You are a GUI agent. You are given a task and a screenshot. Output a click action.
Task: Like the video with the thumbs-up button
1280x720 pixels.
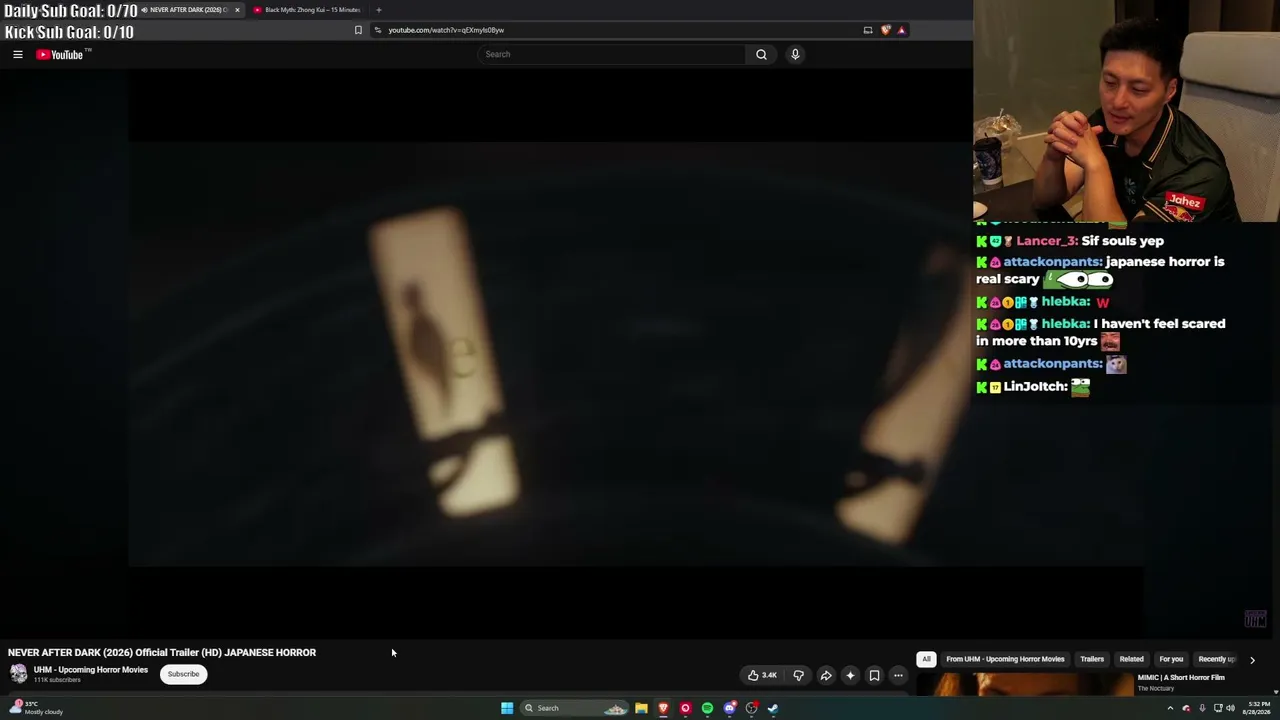click(762, 675)
